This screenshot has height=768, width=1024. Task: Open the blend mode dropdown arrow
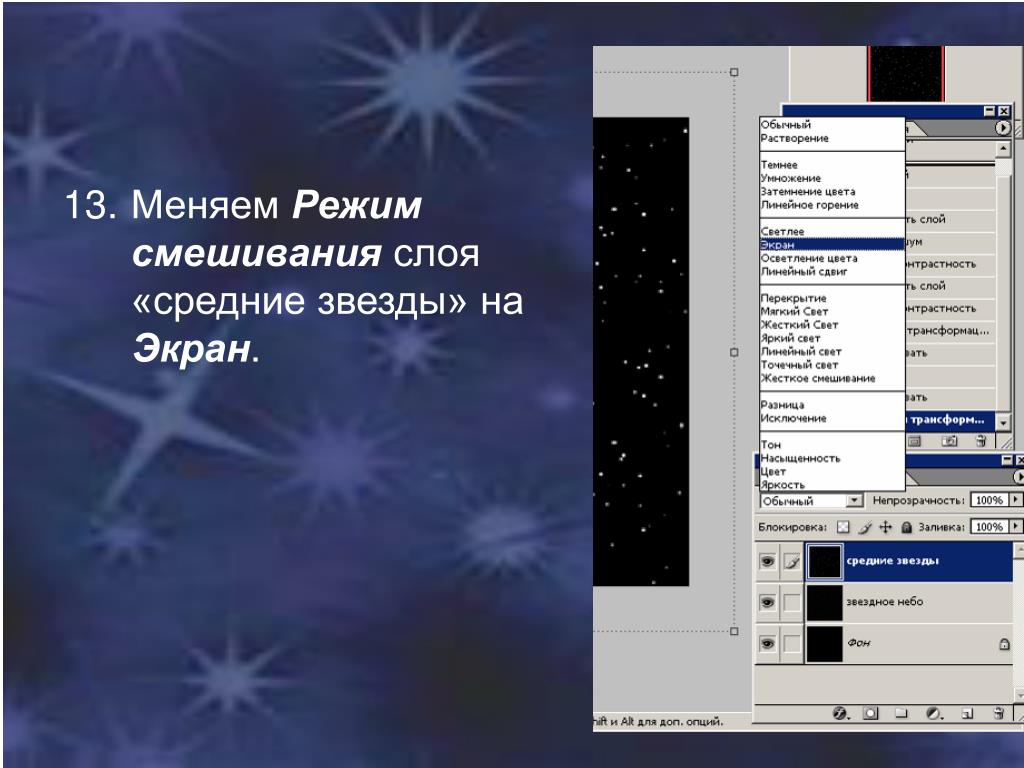(854, 501)
